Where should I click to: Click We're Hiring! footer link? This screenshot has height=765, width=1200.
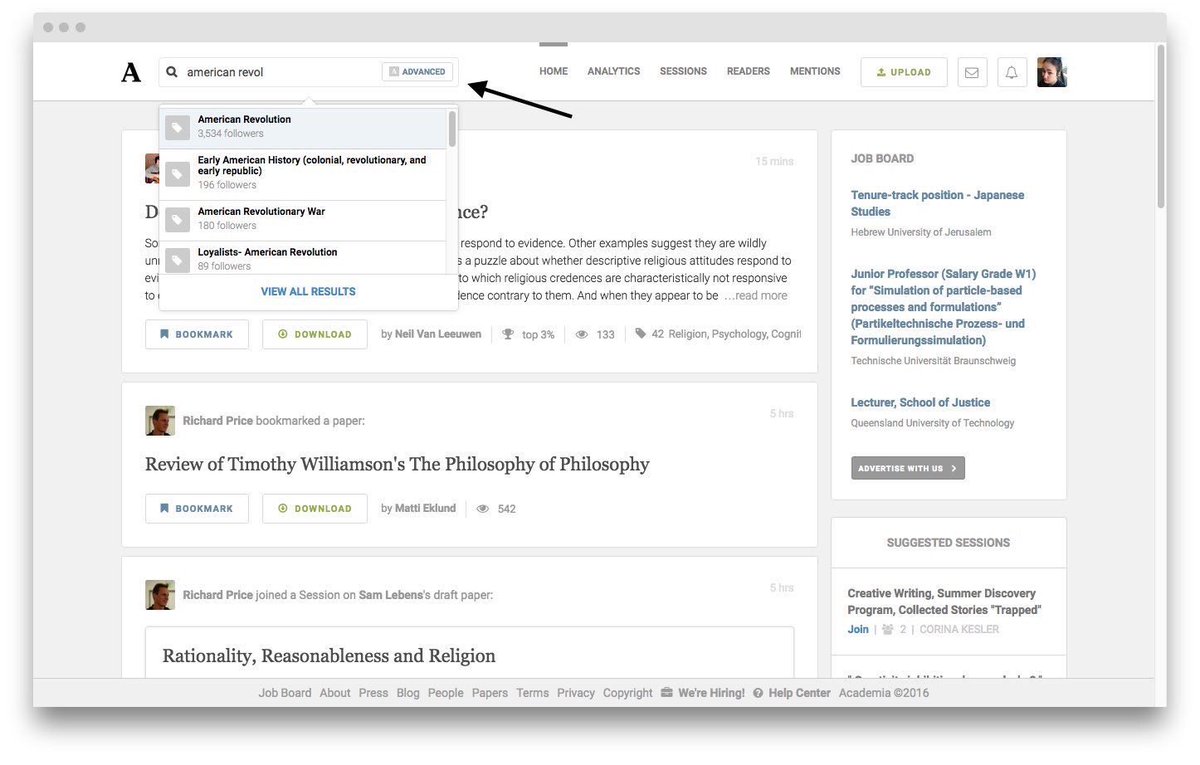[711, 693]
